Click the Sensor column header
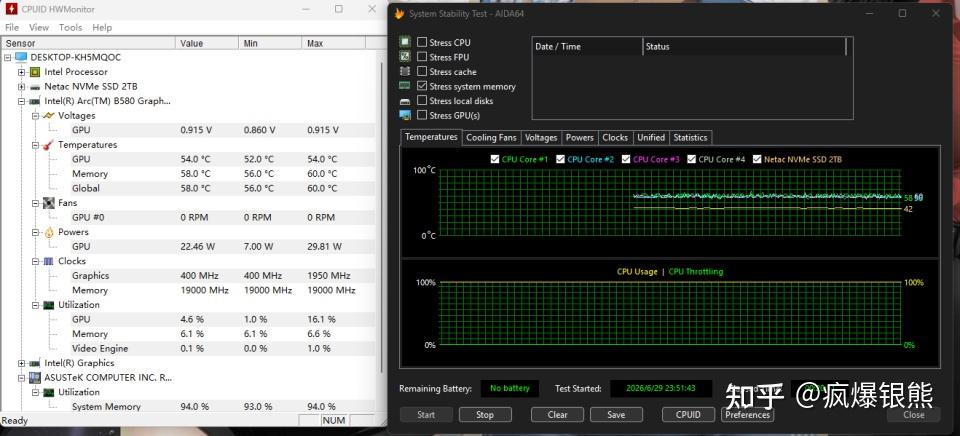 tap(89, 43)
